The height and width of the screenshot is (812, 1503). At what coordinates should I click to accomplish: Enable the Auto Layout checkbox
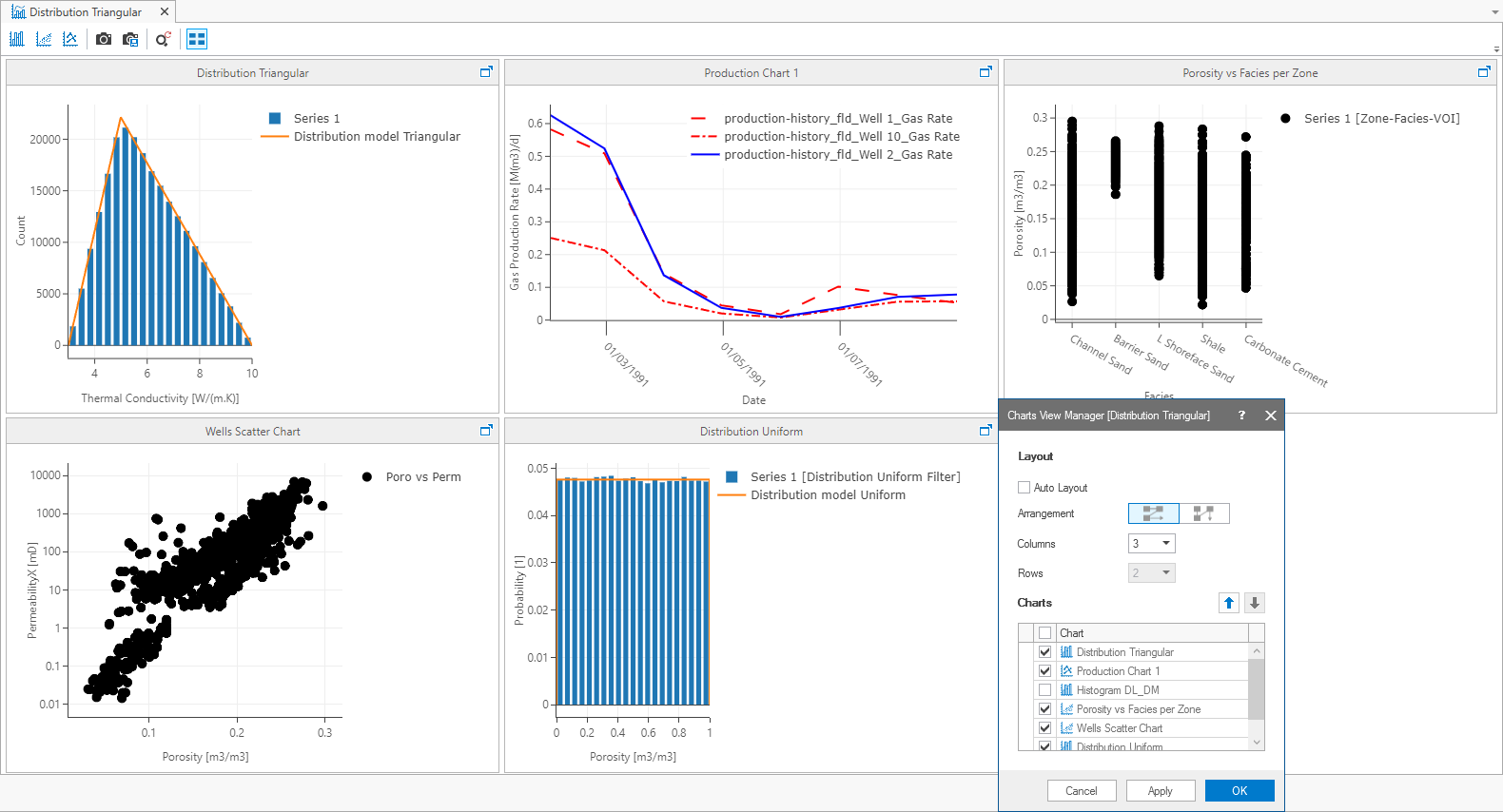[1025, 488]
